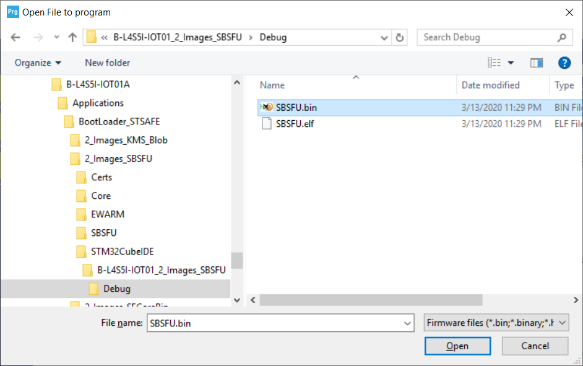Create a New folder
The height and width of the screenshot is (366, 583).
tap(107, 62)
